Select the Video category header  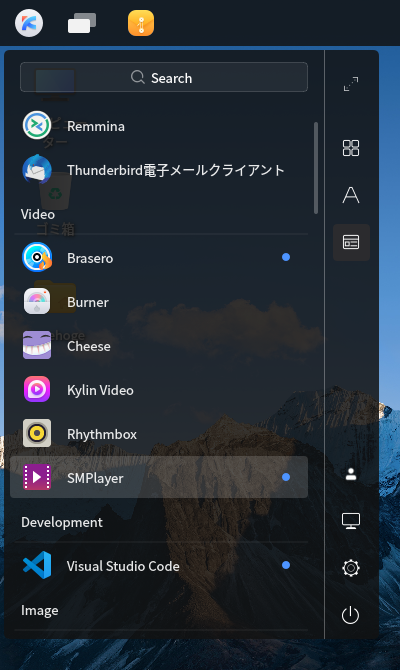[38, 214]
